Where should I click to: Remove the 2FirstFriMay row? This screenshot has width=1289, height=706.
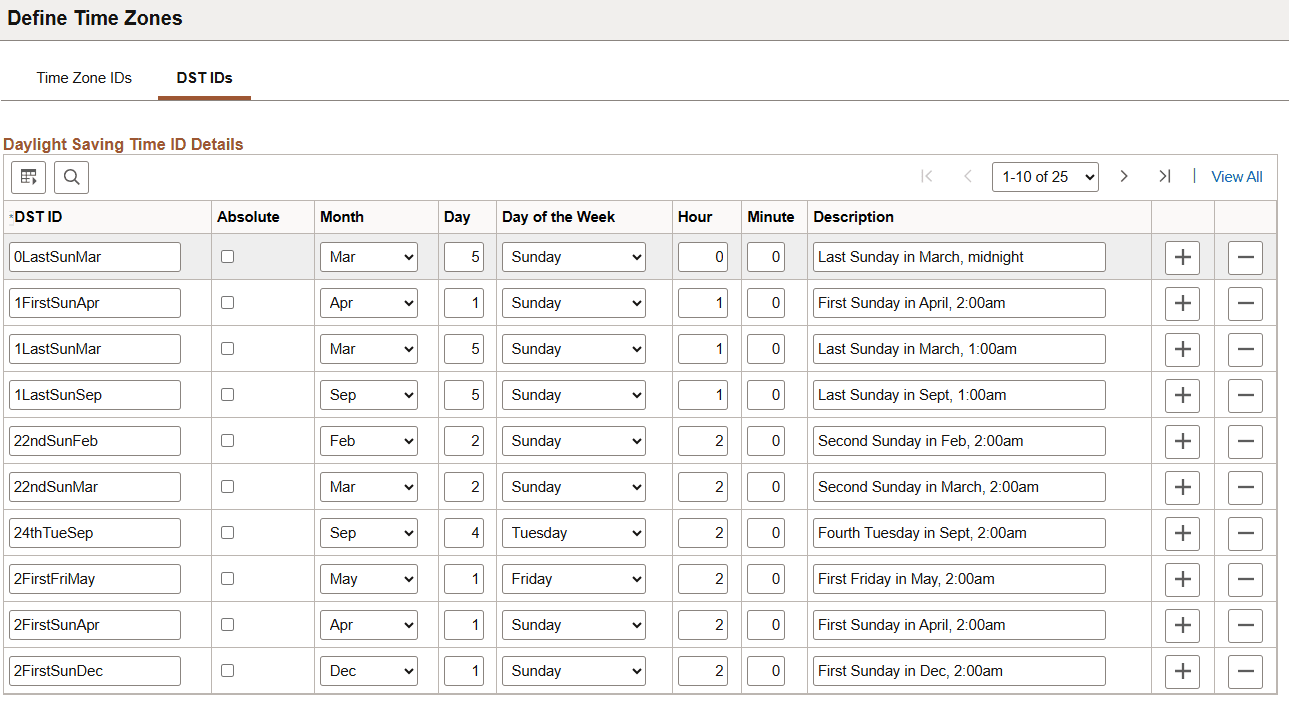pyautogui.click(x=1245, y=578)
